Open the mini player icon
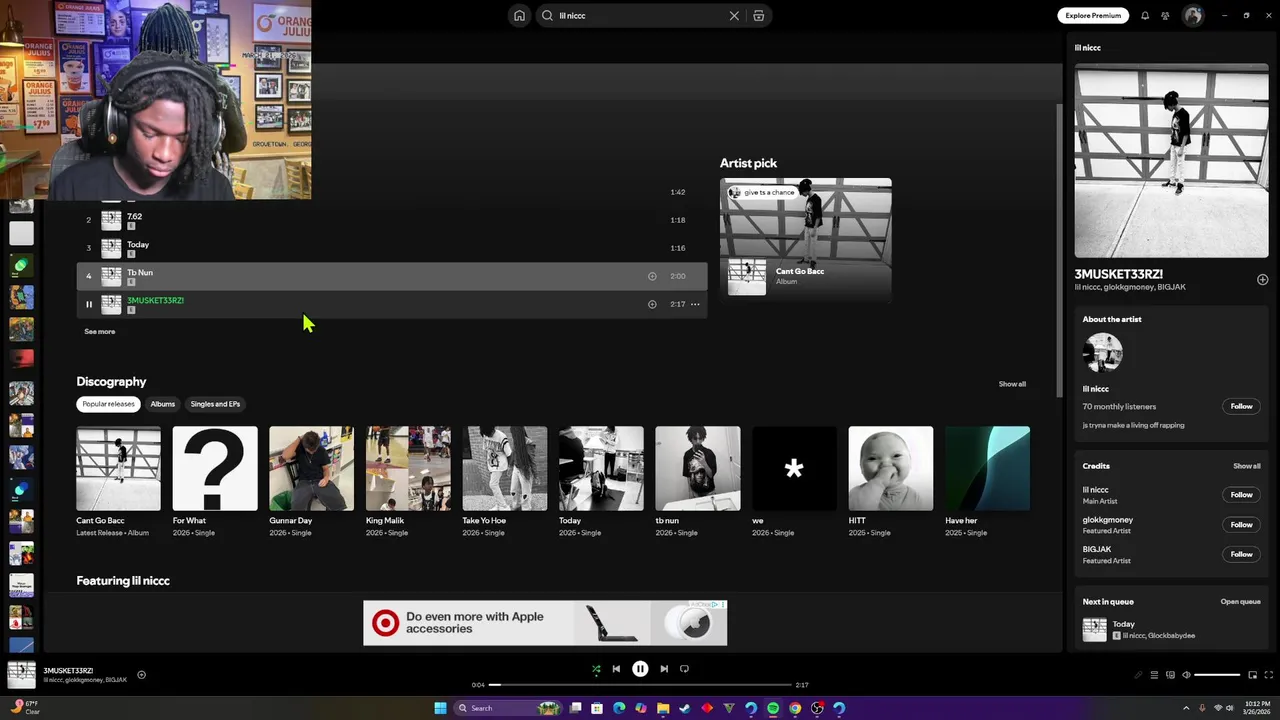Screen dimensions: 1280x720 tap(1252, 675)
